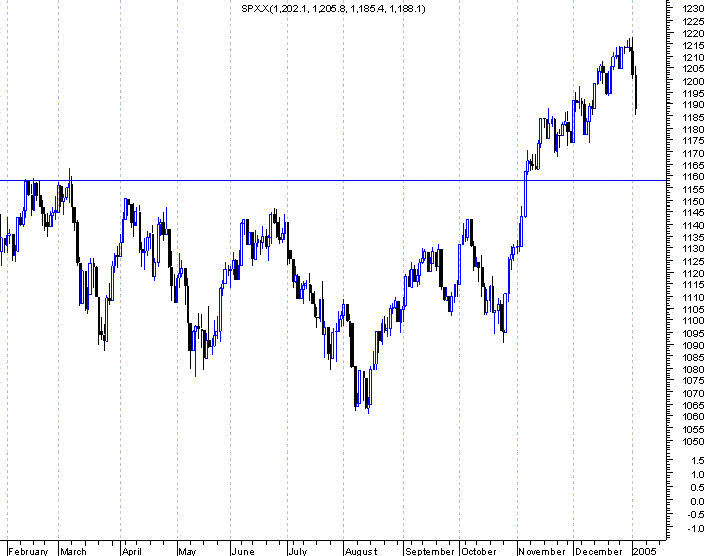Click the 1160 price axis label

pyautogui.click(x=693, y=177)
